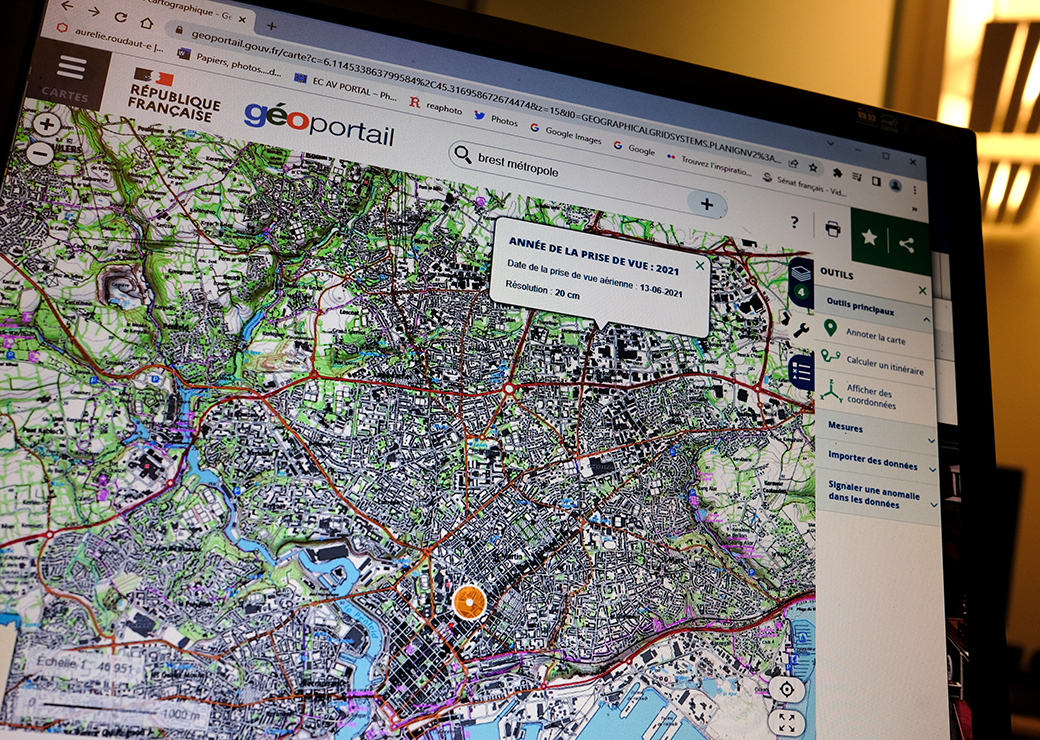The width and height of the screenshot is (1040, 740).
Task: Open the EC AV PORTAL bookmark
Action: tap(345, 86)
